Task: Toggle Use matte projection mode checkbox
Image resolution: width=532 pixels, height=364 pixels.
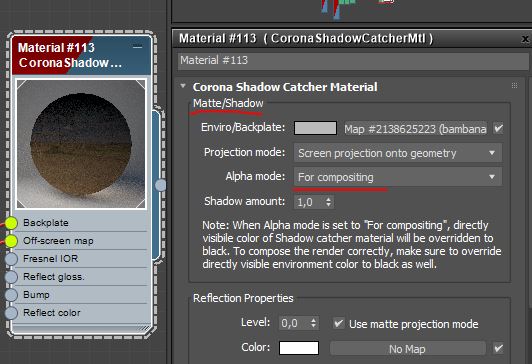Action: pos(338,323)
